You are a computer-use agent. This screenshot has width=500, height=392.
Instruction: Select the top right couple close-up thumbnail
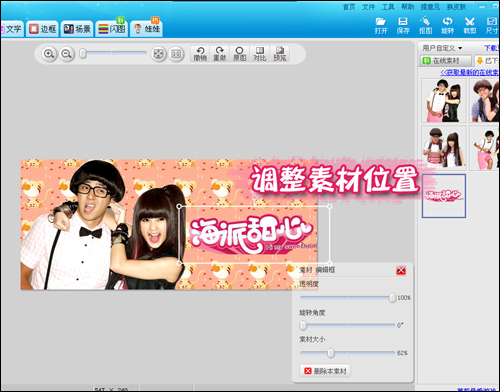click(484, 101)
